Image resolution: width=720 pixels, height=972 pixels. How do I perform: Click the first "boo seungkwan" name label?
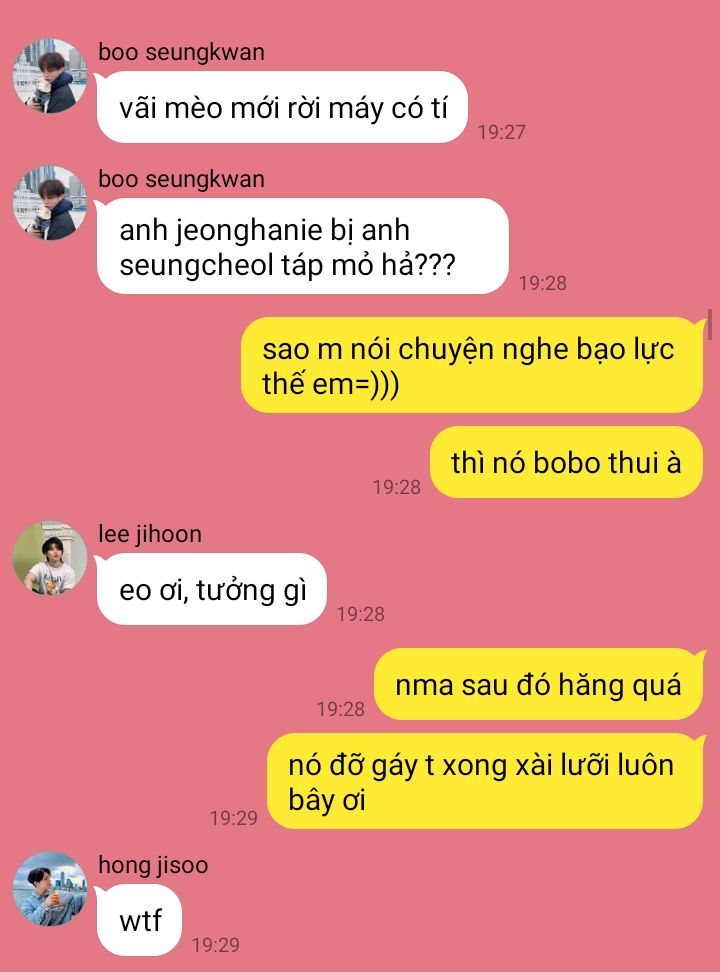tap(182, 52)
